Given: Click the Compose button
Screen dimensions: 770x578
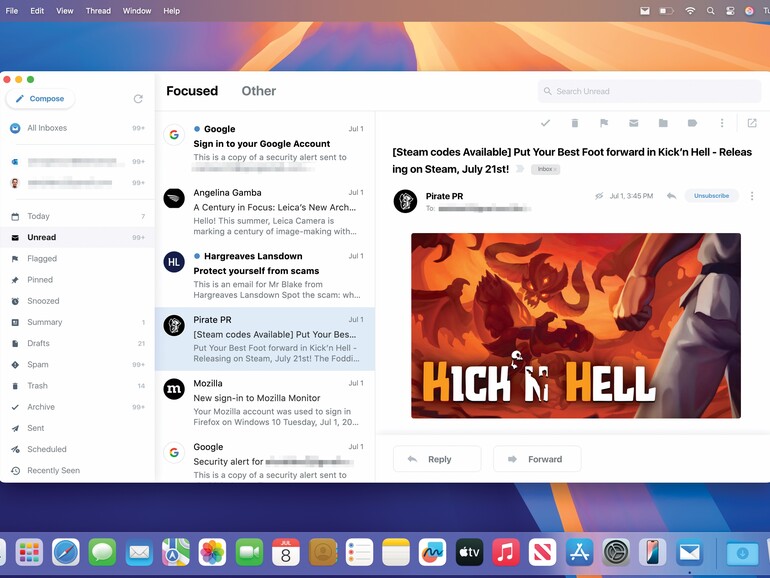Looking at the screenshot, I should tap(40, 99).
